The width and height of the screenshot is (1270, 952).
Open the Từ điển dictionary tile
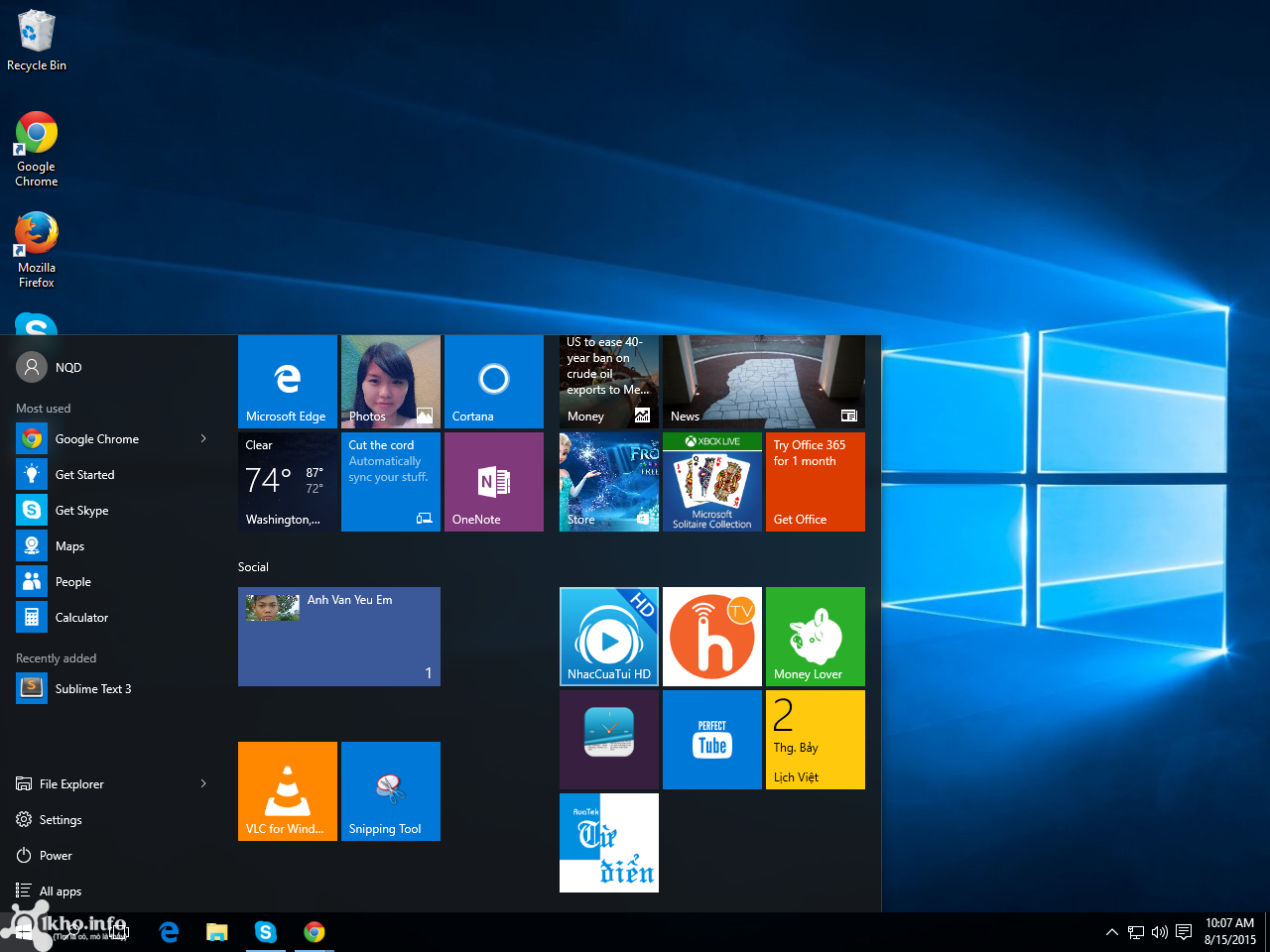coord(609,843)
